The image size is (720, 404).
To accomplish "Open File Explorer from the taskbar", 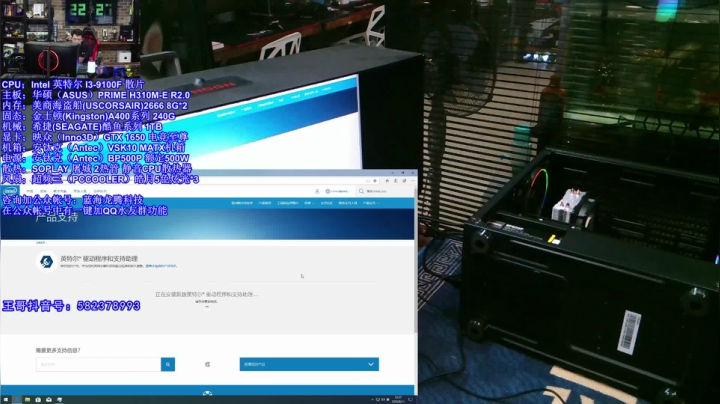I will click(28, 400).
